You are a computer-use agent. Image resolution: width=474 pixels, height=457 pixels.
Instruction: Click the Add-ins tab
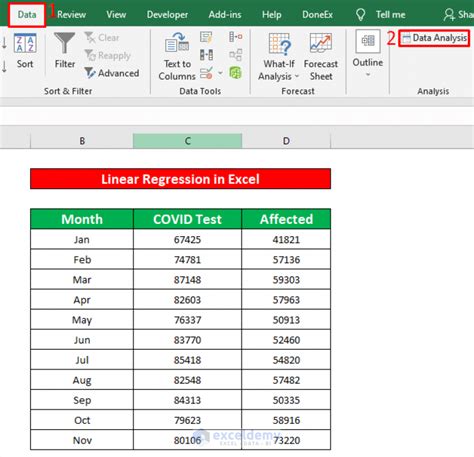225,15
